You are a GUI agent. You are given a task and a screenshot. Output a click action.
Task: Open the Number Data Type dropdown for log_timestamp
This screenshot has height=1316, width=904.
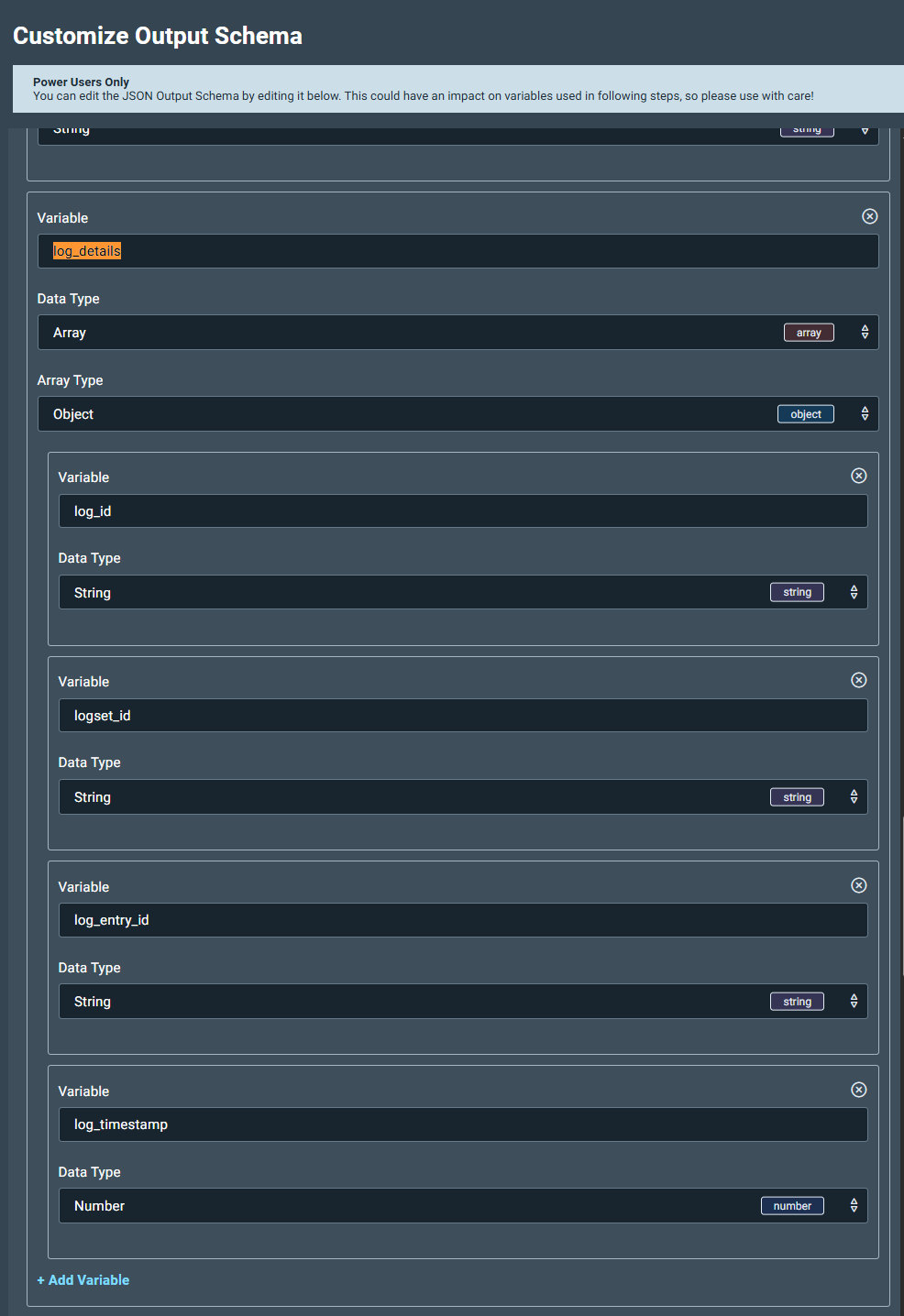coord(462,1206)
